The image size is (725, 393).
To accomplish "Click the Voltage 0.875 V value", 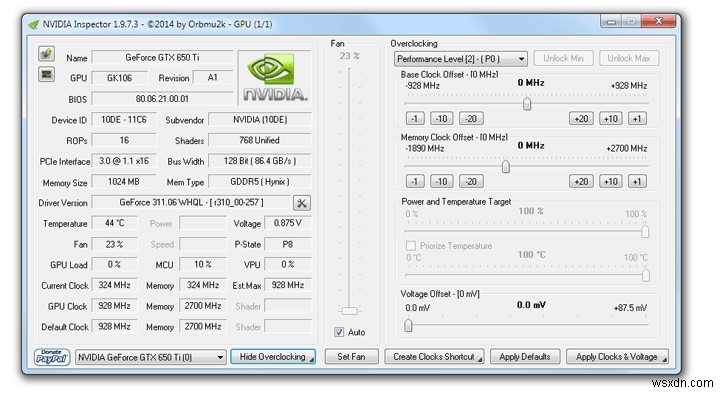I will click(287, 223).
